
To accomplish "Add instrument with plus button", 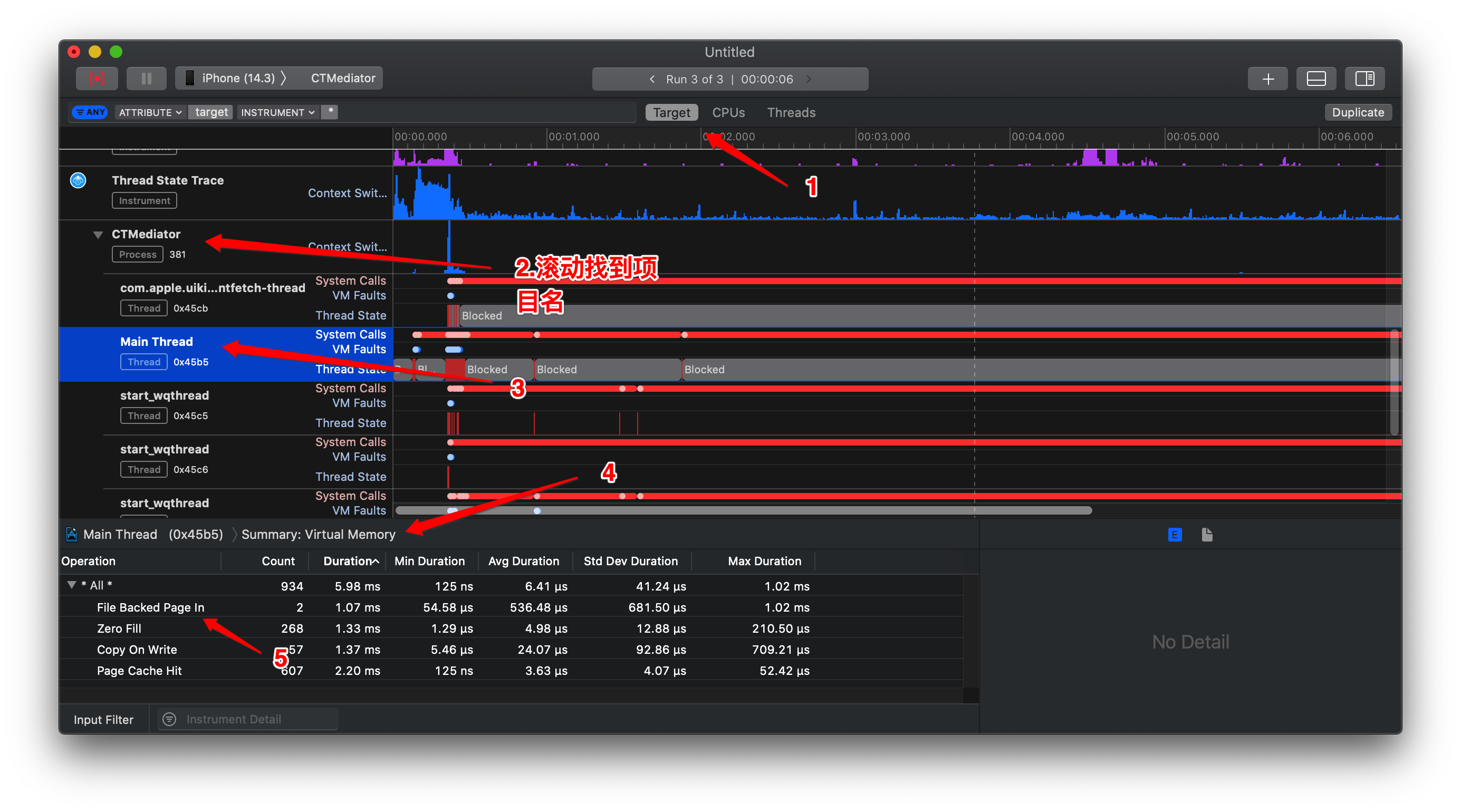I will coord(1267,78).
